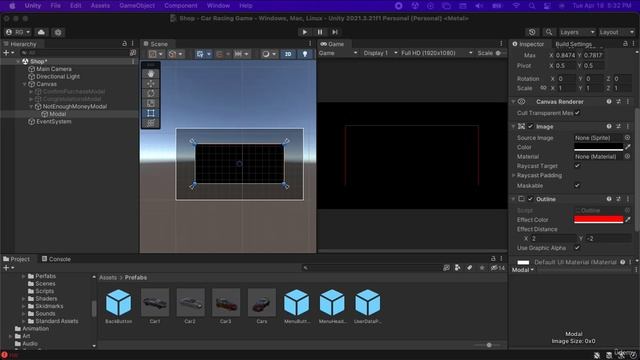The height and width of the screenshot is (360, 640).
Task: Click the Play button
Action: tap(304, 32)
